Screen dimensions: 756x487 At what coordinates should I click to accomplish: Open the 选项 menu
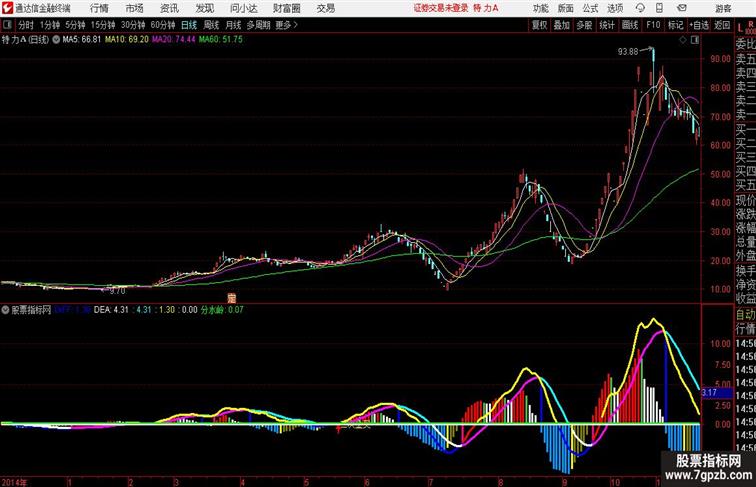(x=615, y=8)
